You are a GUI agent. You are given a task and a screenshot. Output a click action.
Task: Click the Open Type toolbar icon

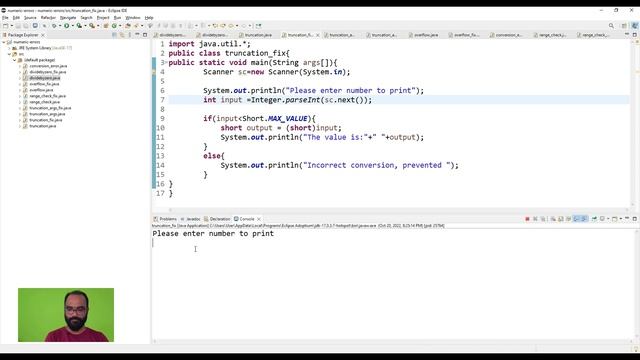click(x=128, y=26)
